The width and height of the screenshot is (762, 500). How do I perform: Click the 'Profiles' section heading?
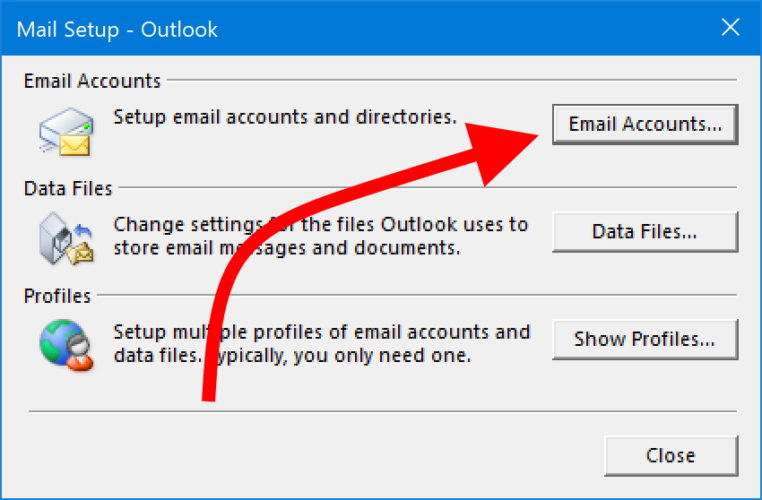57,296
